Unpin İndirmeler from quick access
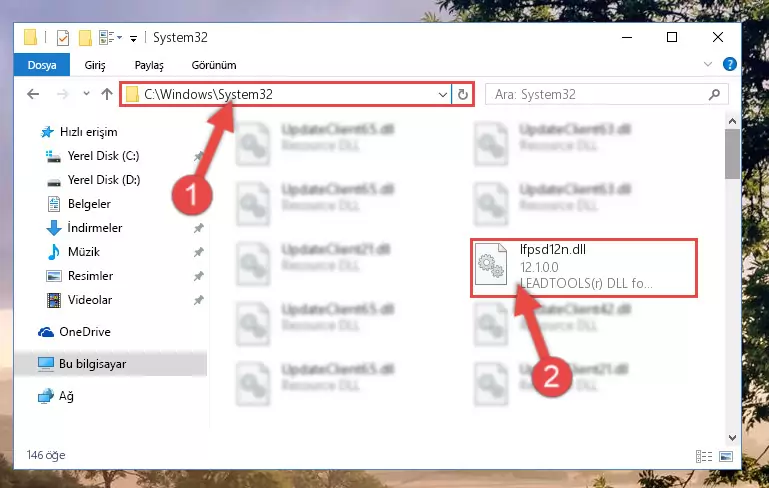 coord(198,228)
